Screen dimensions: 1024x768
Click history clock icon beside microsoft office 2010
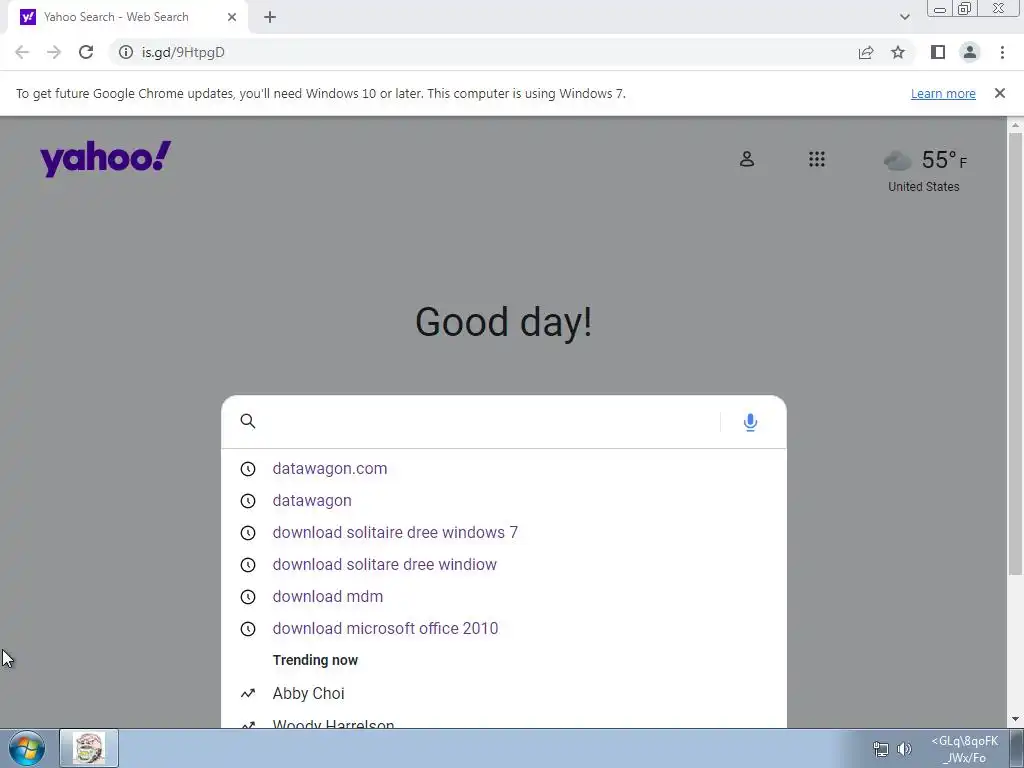coord(248,629)
